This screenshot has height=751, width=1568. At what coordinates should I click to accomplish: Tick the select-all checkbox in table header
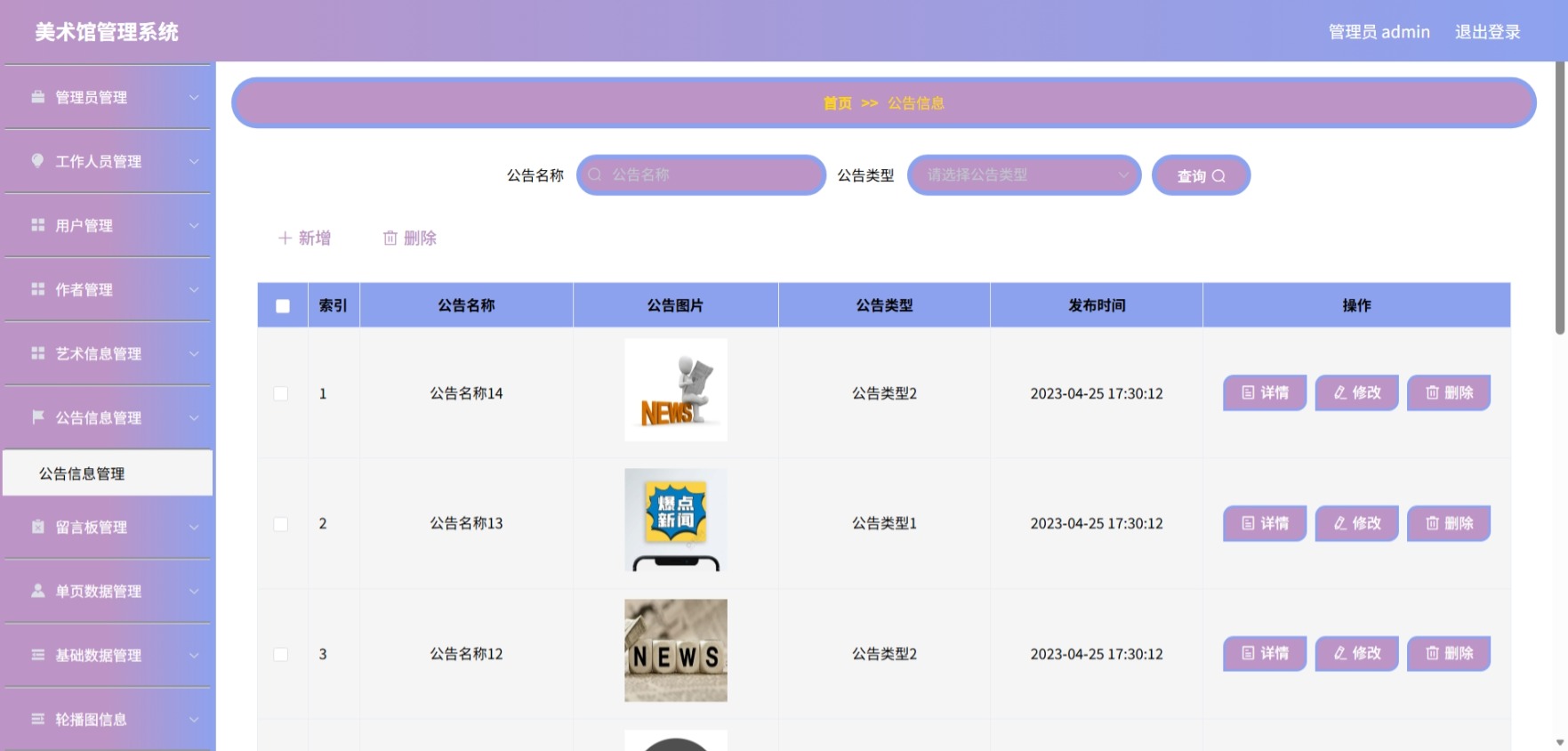point(283,306)
